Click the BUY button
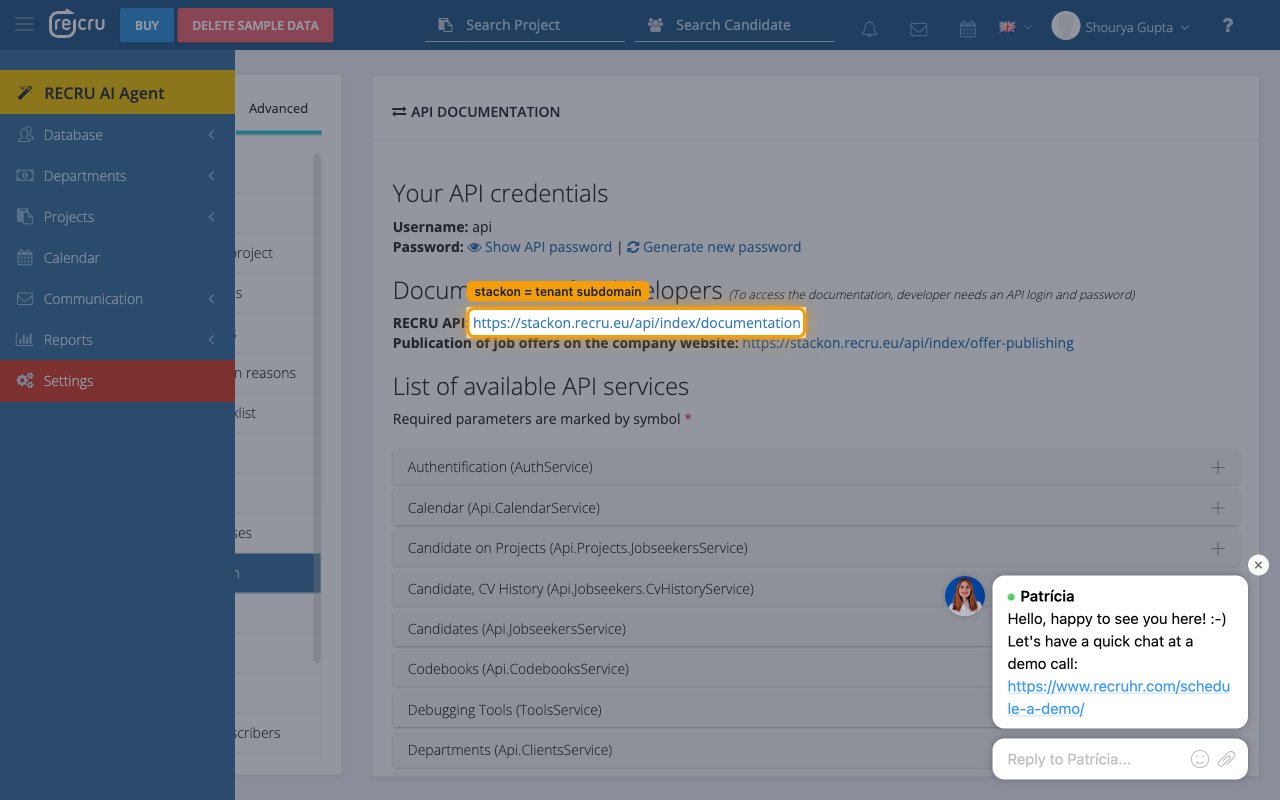 pos(147,25)
